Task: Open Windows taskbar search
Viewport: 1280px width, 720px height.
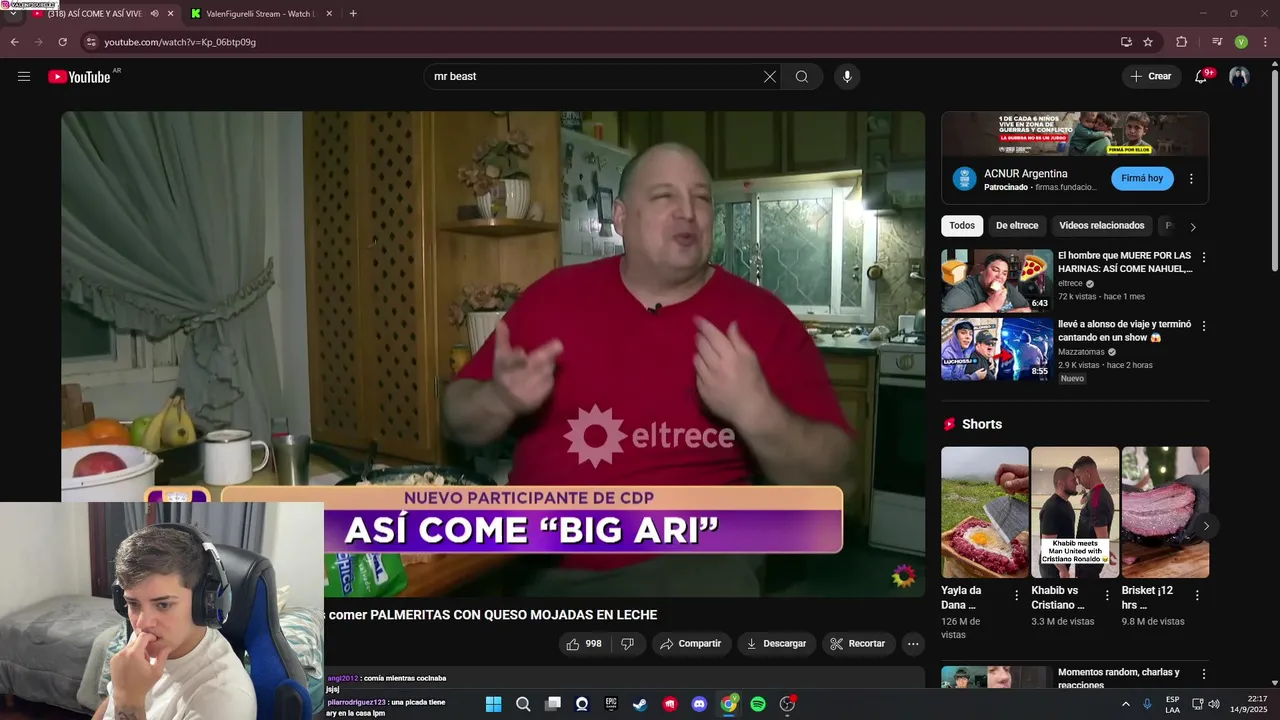Action: (x=523, y=704)
